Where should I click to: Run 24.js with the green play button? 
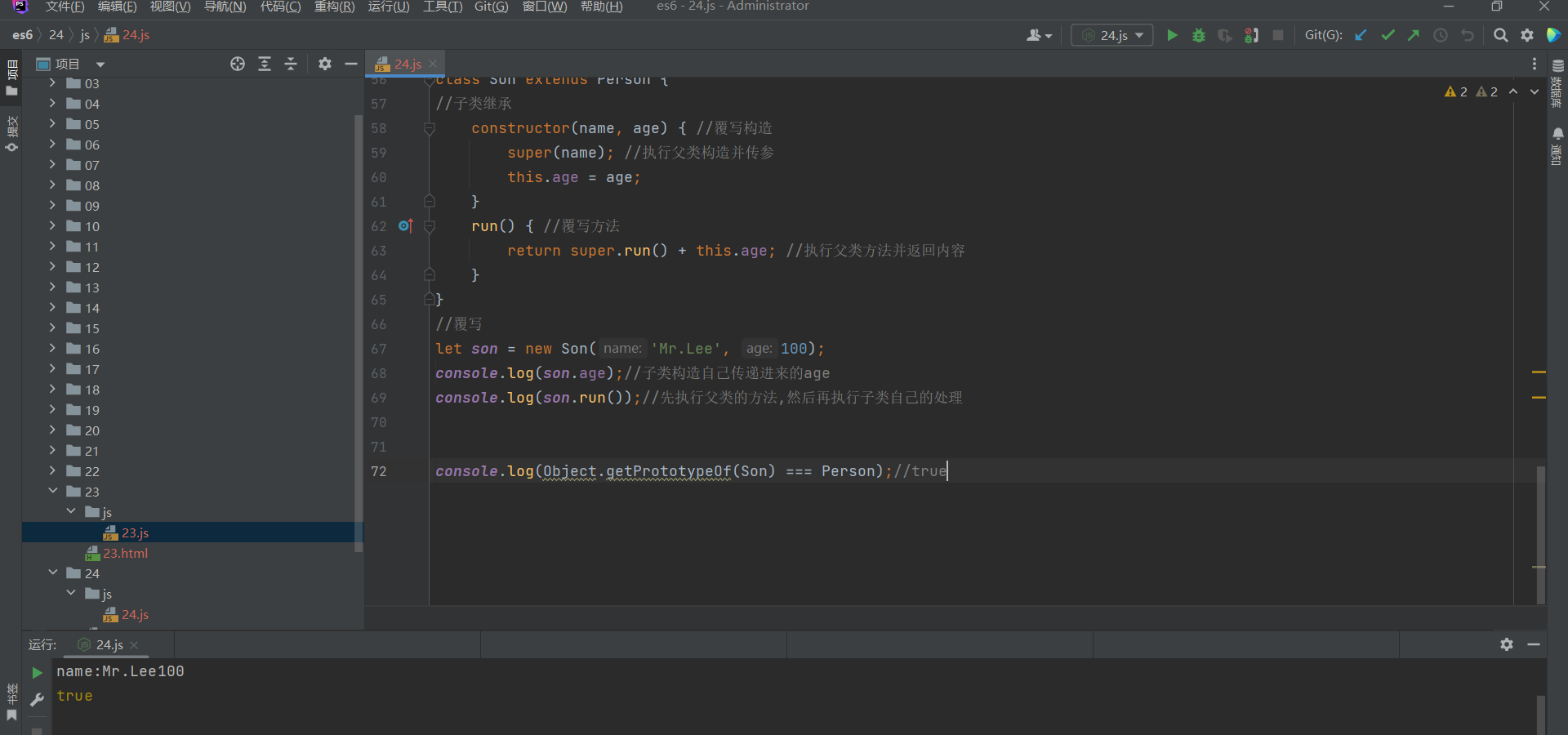pos(1172,35)
